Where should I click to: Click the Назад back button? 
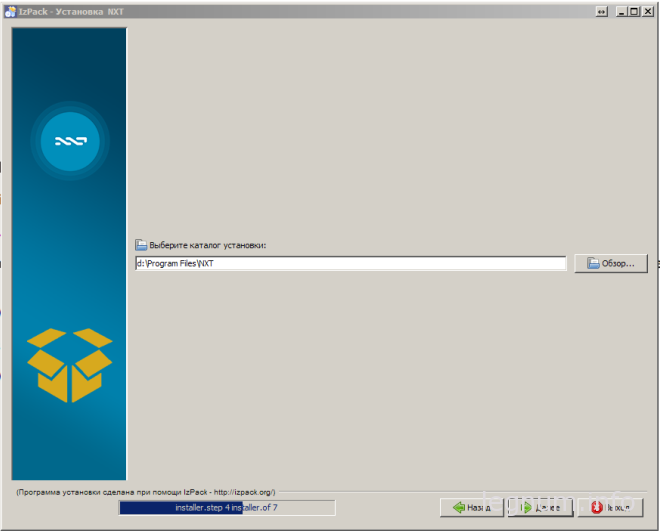coord(471,507)
